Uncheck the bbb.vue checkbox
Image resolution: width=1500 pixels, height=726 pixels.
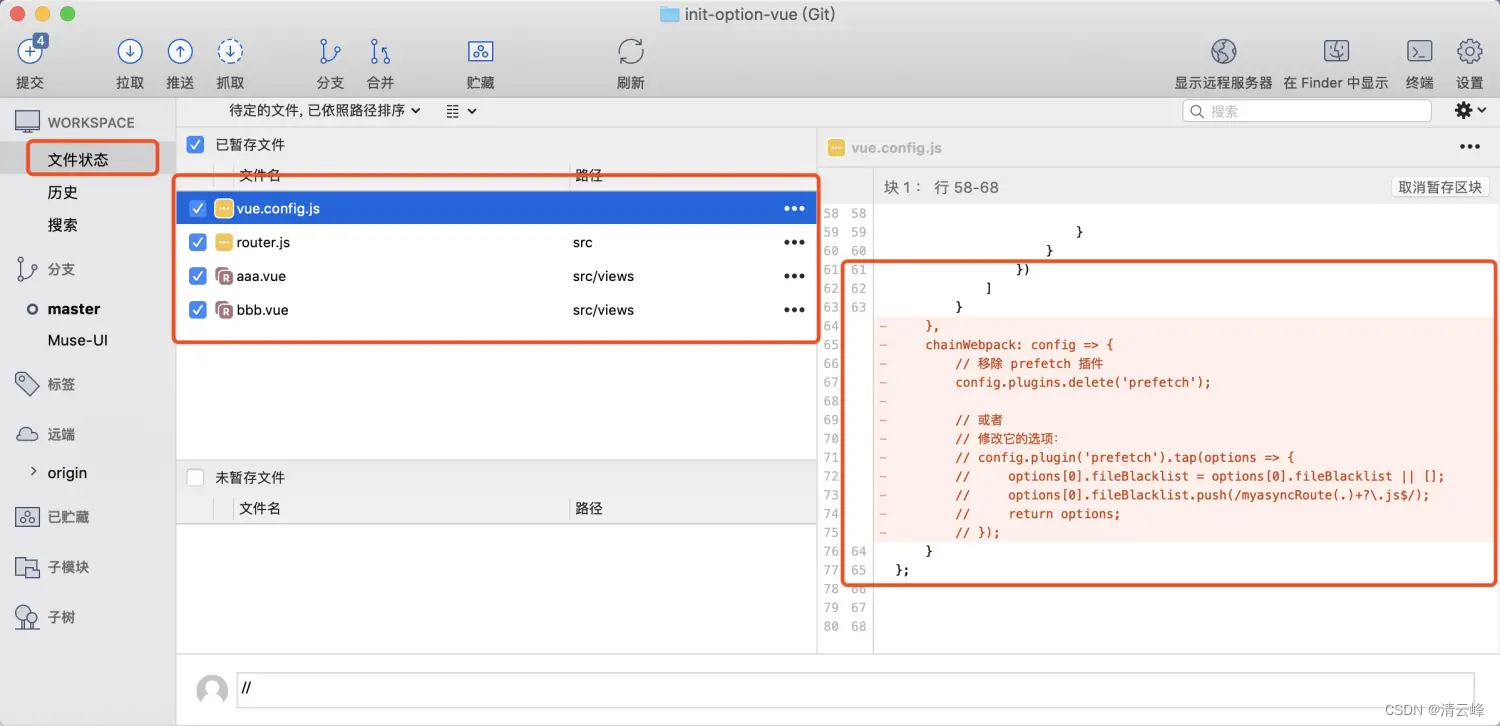pyautogui.click(x=197, y=310)
